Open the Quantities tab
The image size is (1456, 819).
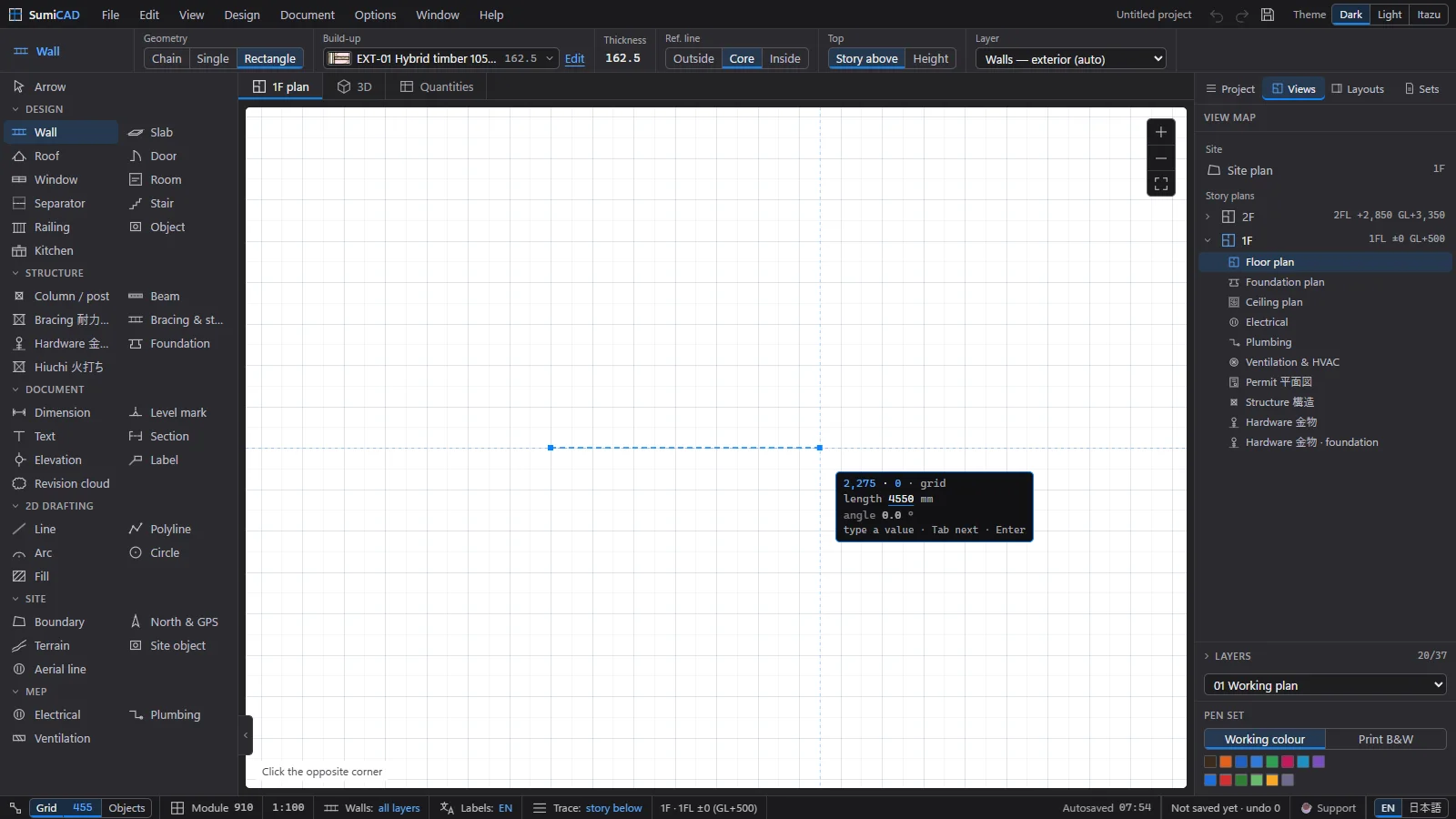[437, 87]
